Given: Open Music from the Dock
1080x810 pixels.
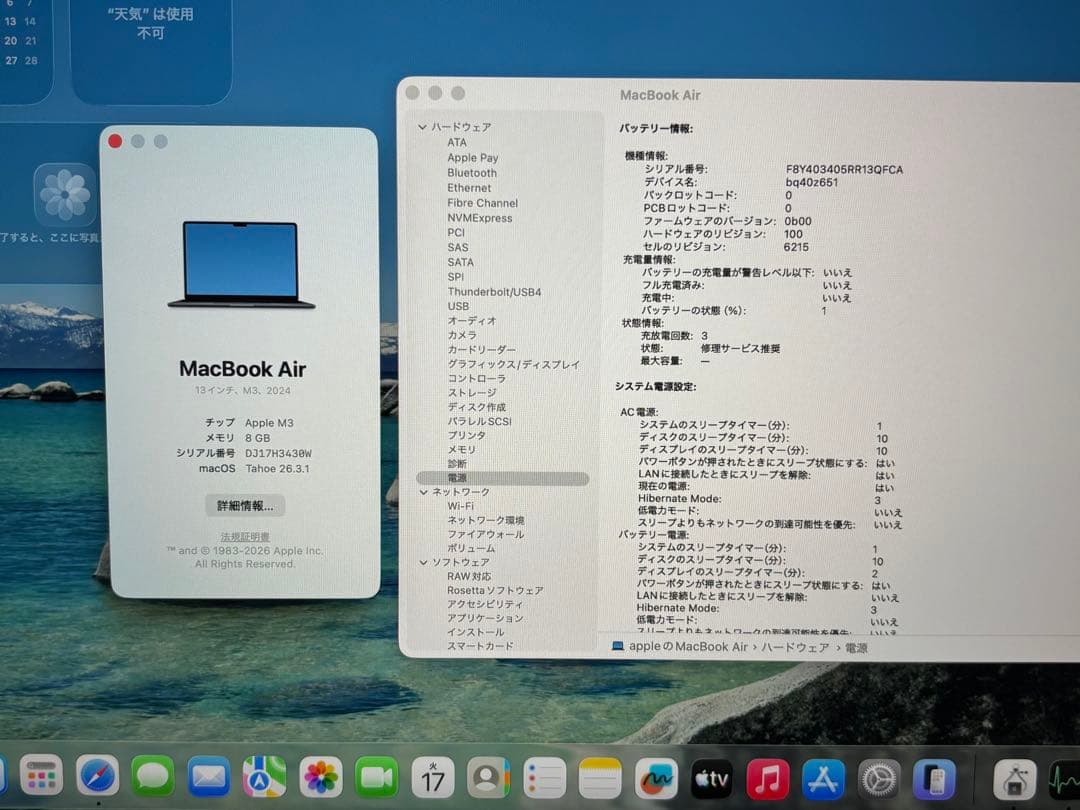Looking at the screenshot, I should point(767,779).
